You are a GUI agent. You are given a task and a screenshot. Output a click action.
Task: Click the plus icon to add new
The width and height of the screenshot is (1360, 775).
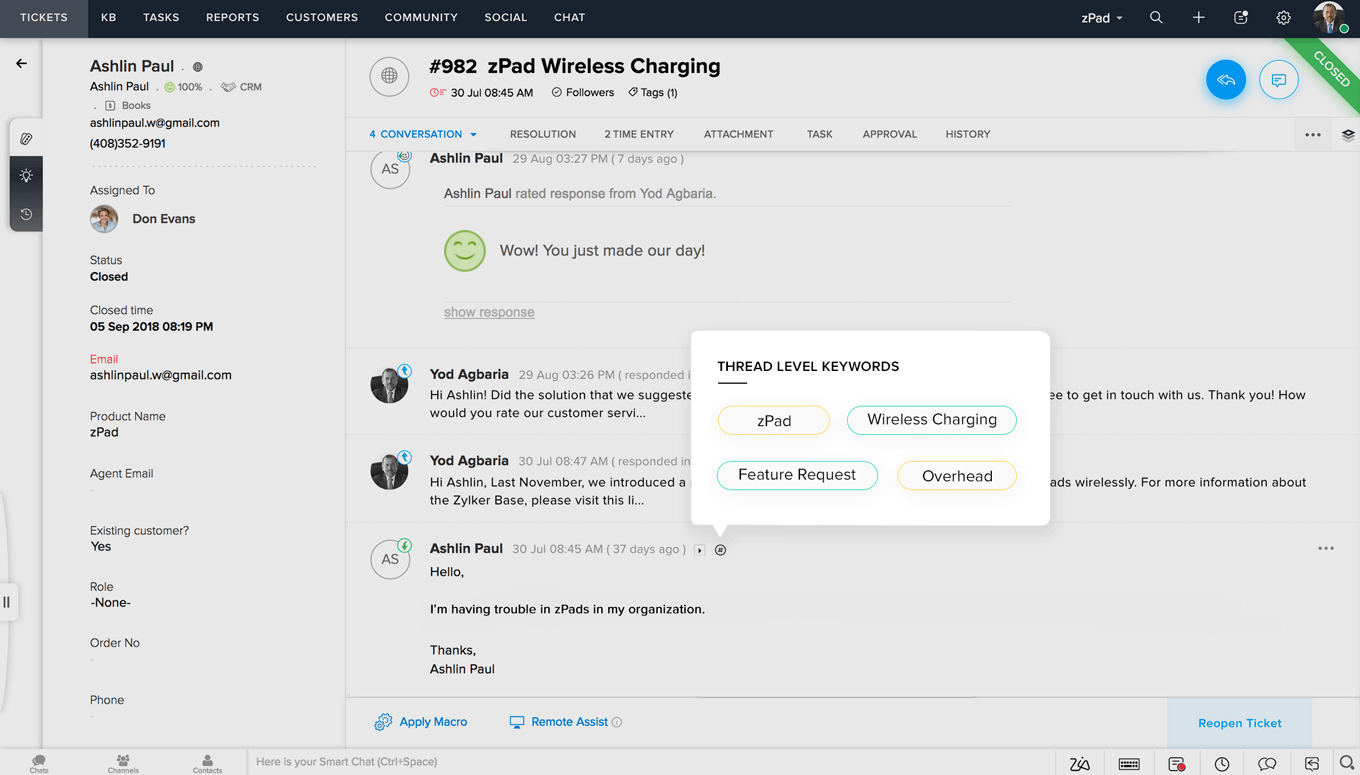pos(1198,18)
